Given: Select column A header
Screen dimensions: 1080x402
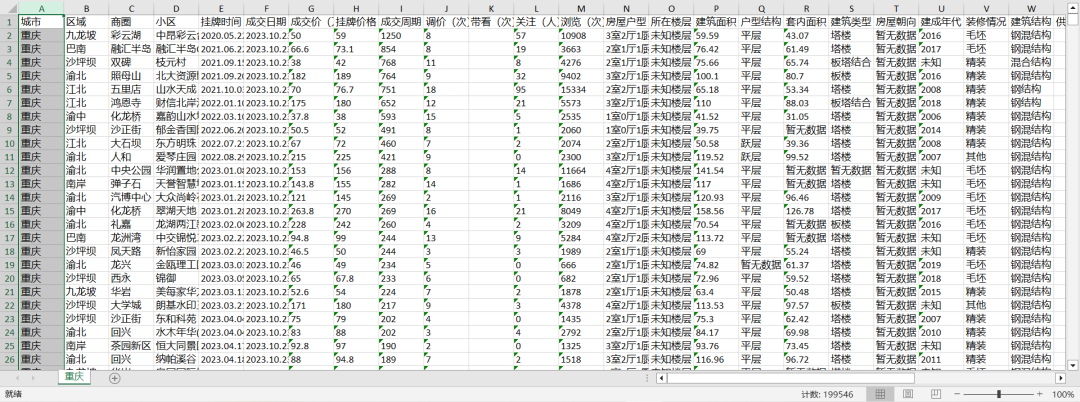Looking at the screenshot, I should tap(41, 8).
